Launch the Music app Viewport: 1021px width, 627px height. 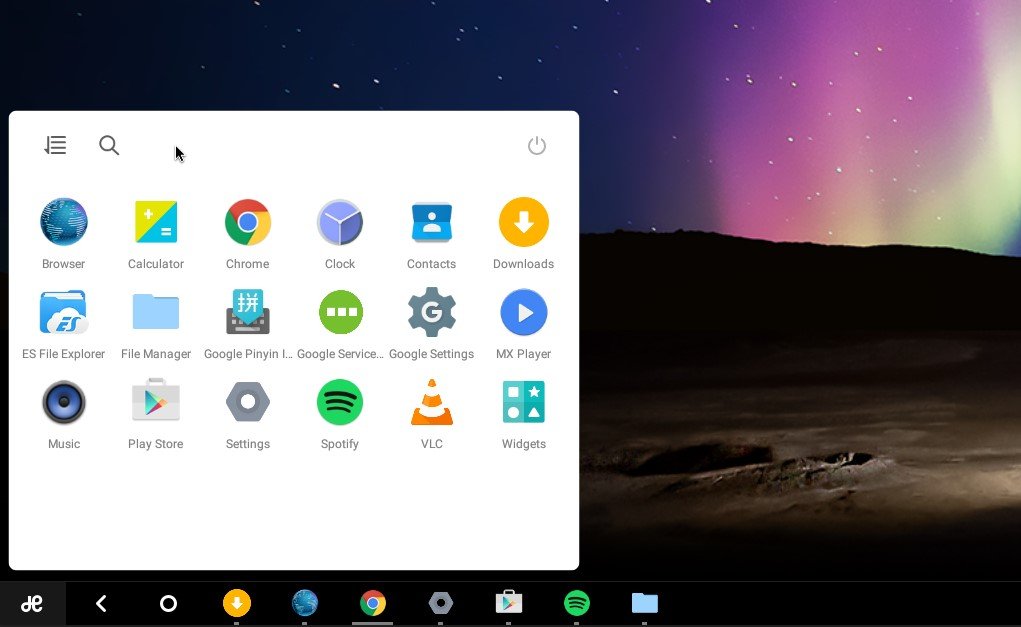[63, 403]
